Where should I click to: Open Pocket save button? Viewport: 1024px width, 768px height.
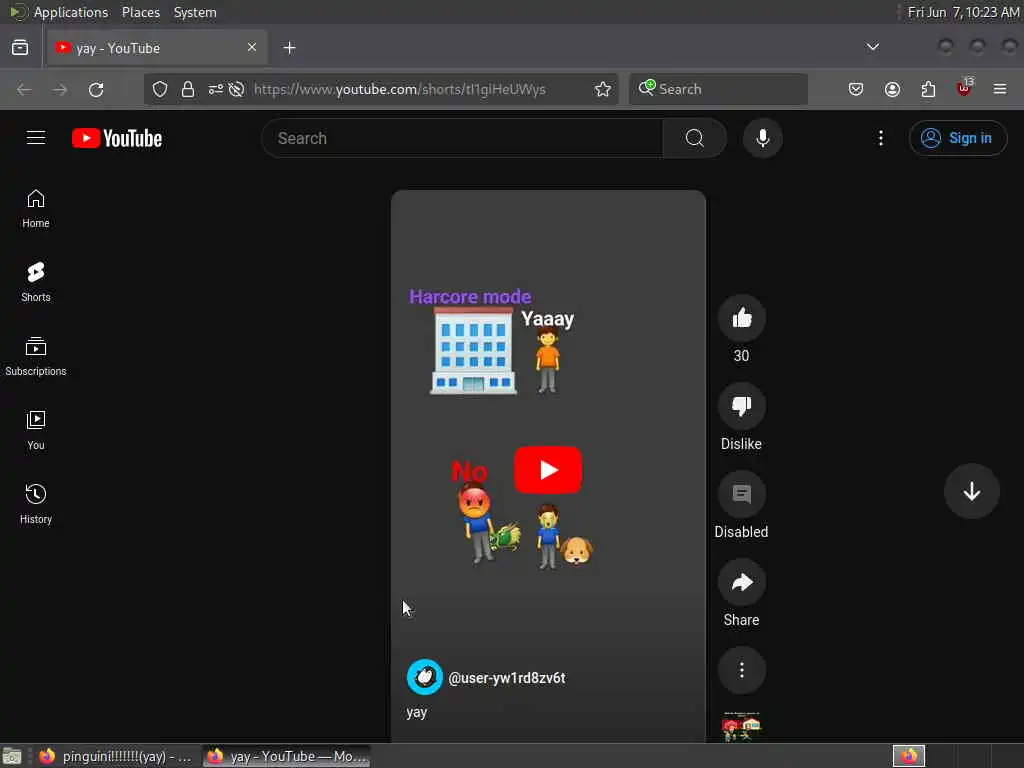pos(856,89)
